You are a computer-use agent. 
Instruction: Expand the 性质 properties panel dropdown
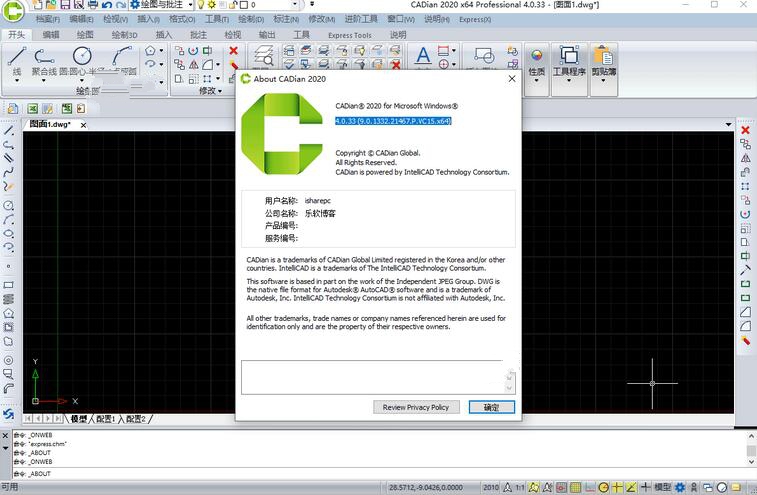(x=536, y=81)
